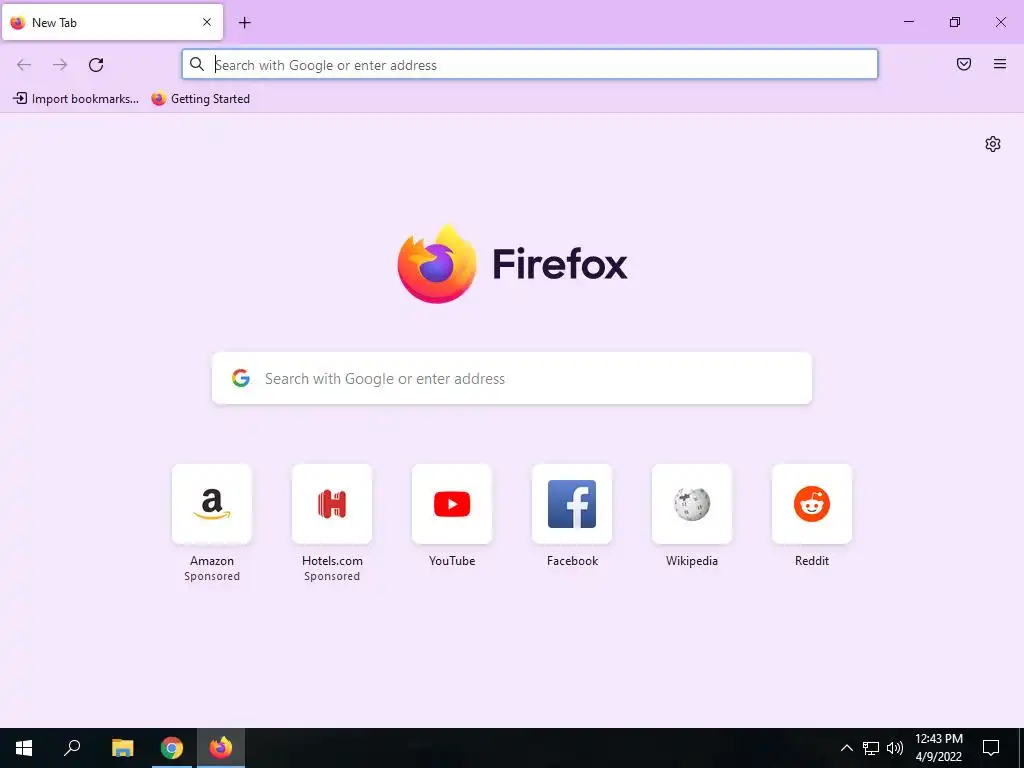Open a new tab with plus button
The width and height of the screenshot is (1024, 768).
tap(244, 23)
